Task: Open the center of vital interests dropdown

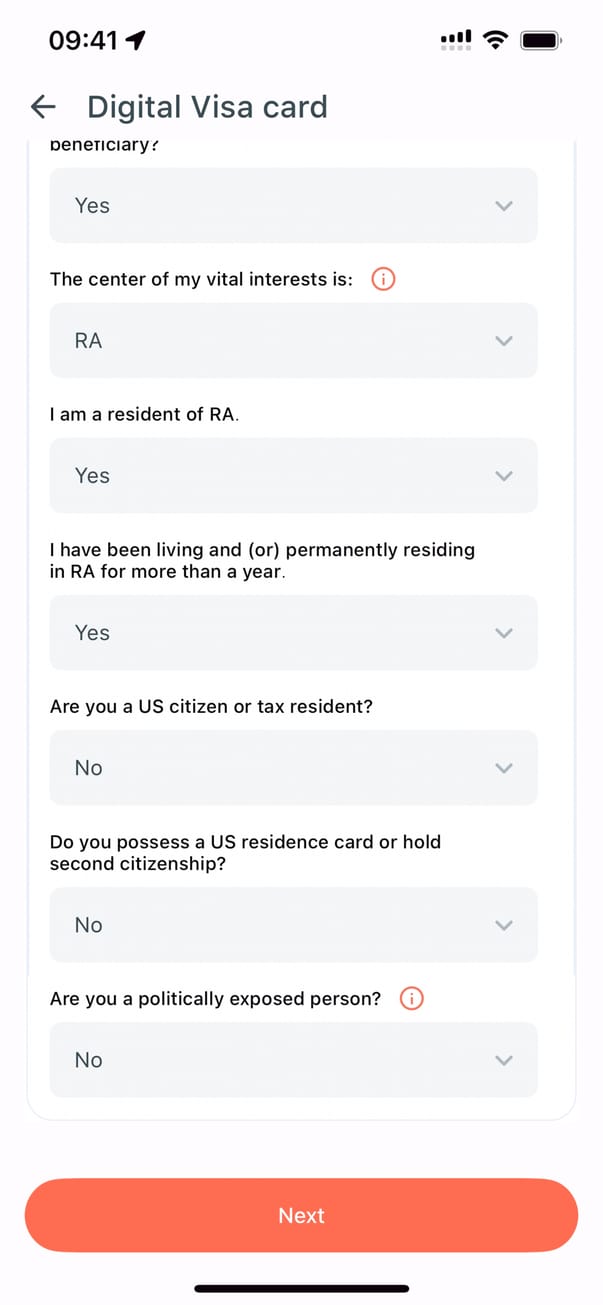Action: point(293,341)
